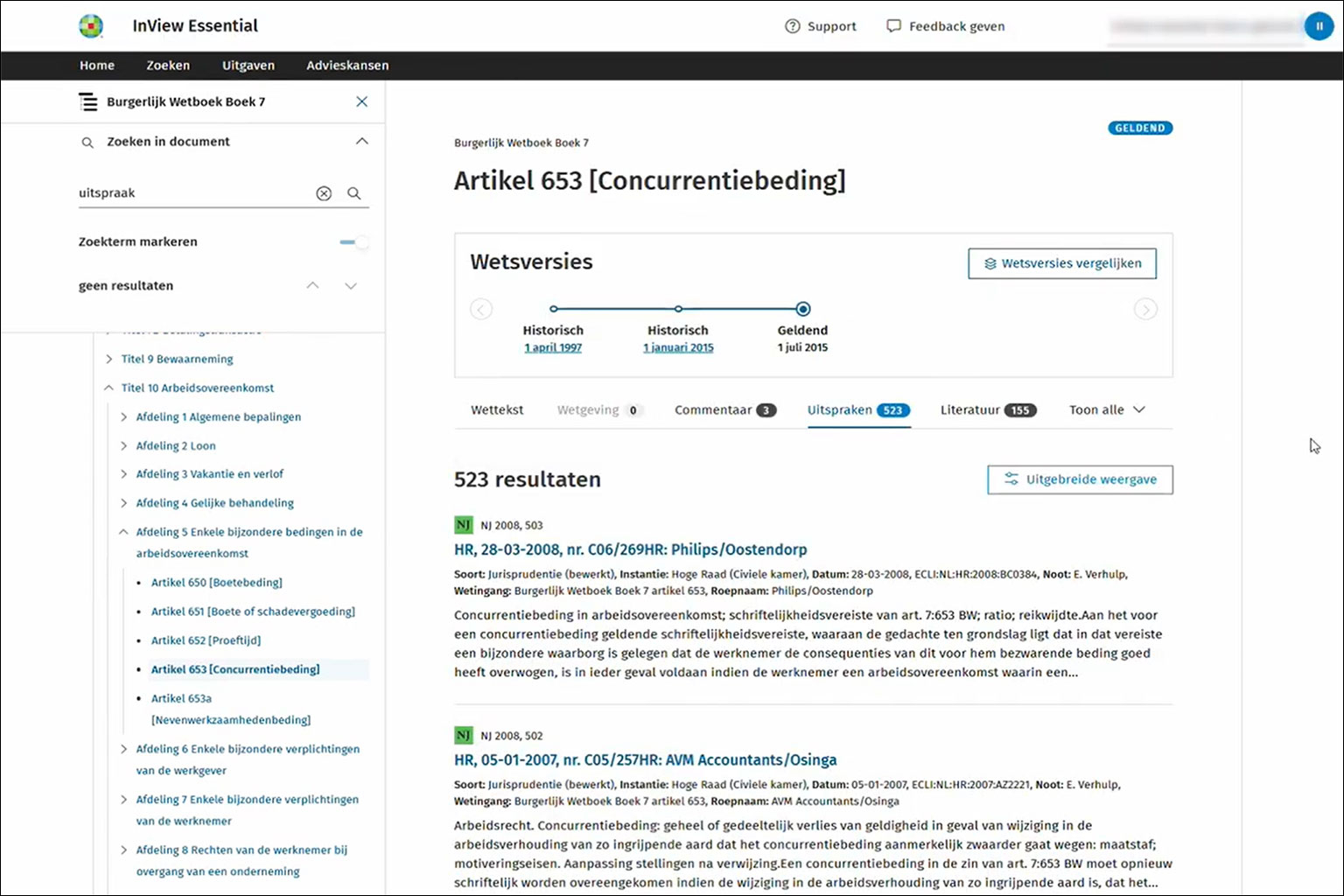Screen dimensions: 1344x896
Task: Expand Afdeling 8 Rechten van de werknemer
Action: [123, 850]
